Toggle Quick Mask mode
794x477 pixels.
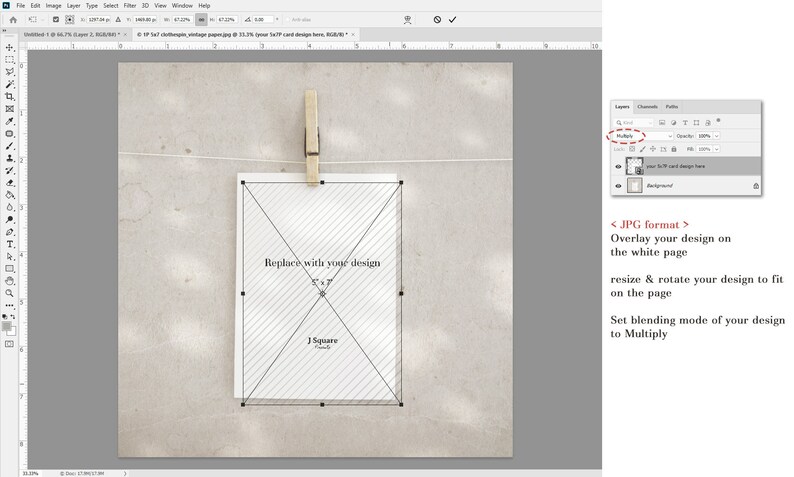coord(10,344)
